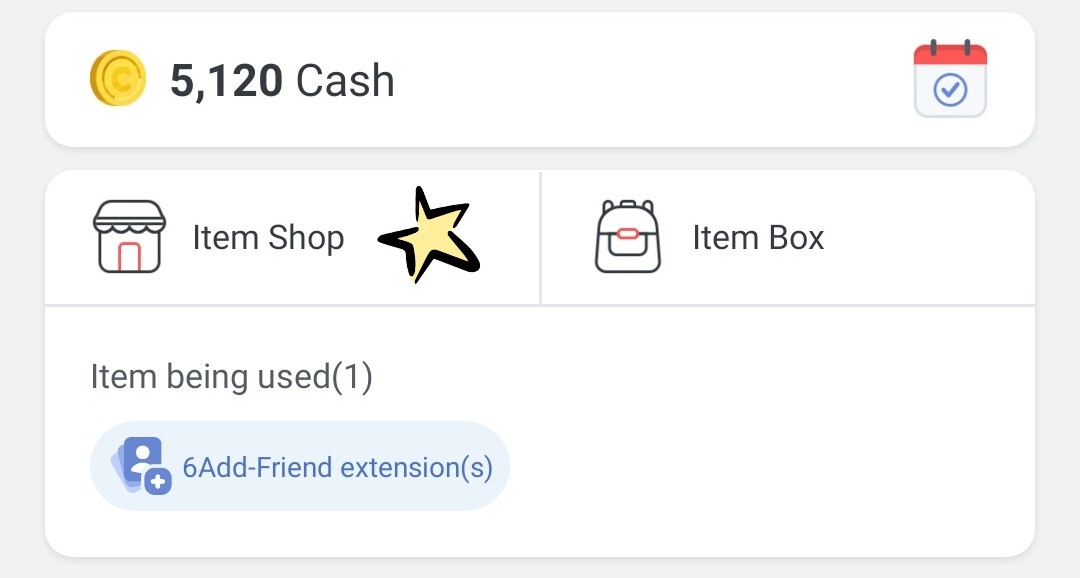
Task: Click the red clasp on the backpack icon
Action: tap(627, 234)
